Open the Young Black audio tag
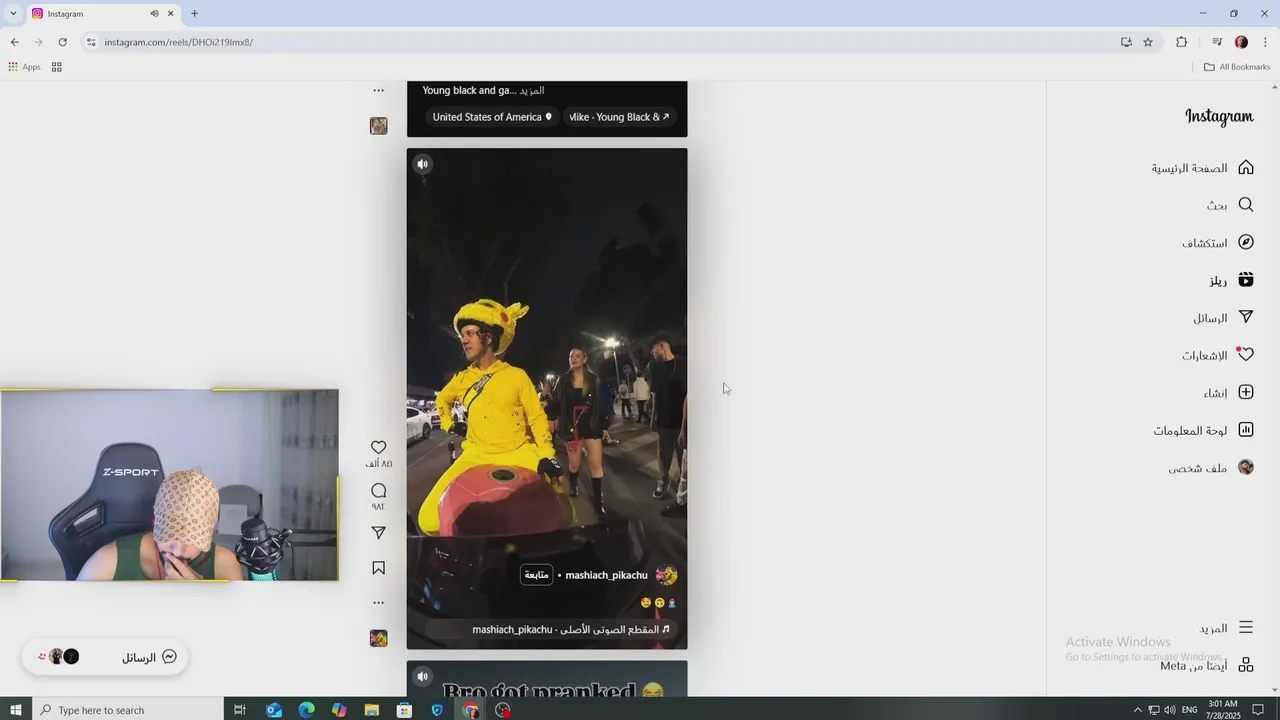This screenshot has width=1280, height=720. pyautogui.click(x=620, y=117)
